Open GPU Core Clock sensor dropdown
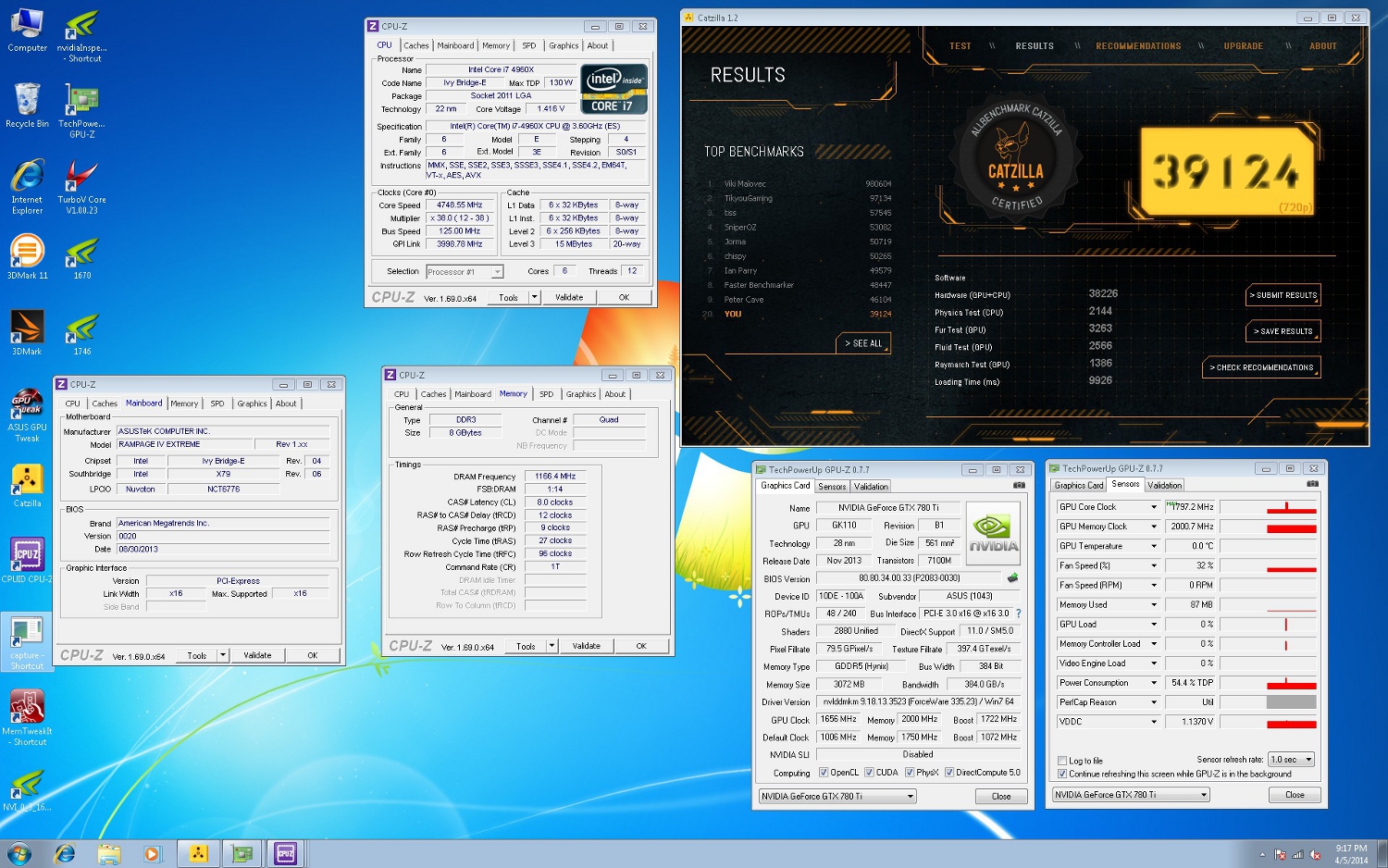Viewport: 1388px width, 868px height. pos(1154,507)
